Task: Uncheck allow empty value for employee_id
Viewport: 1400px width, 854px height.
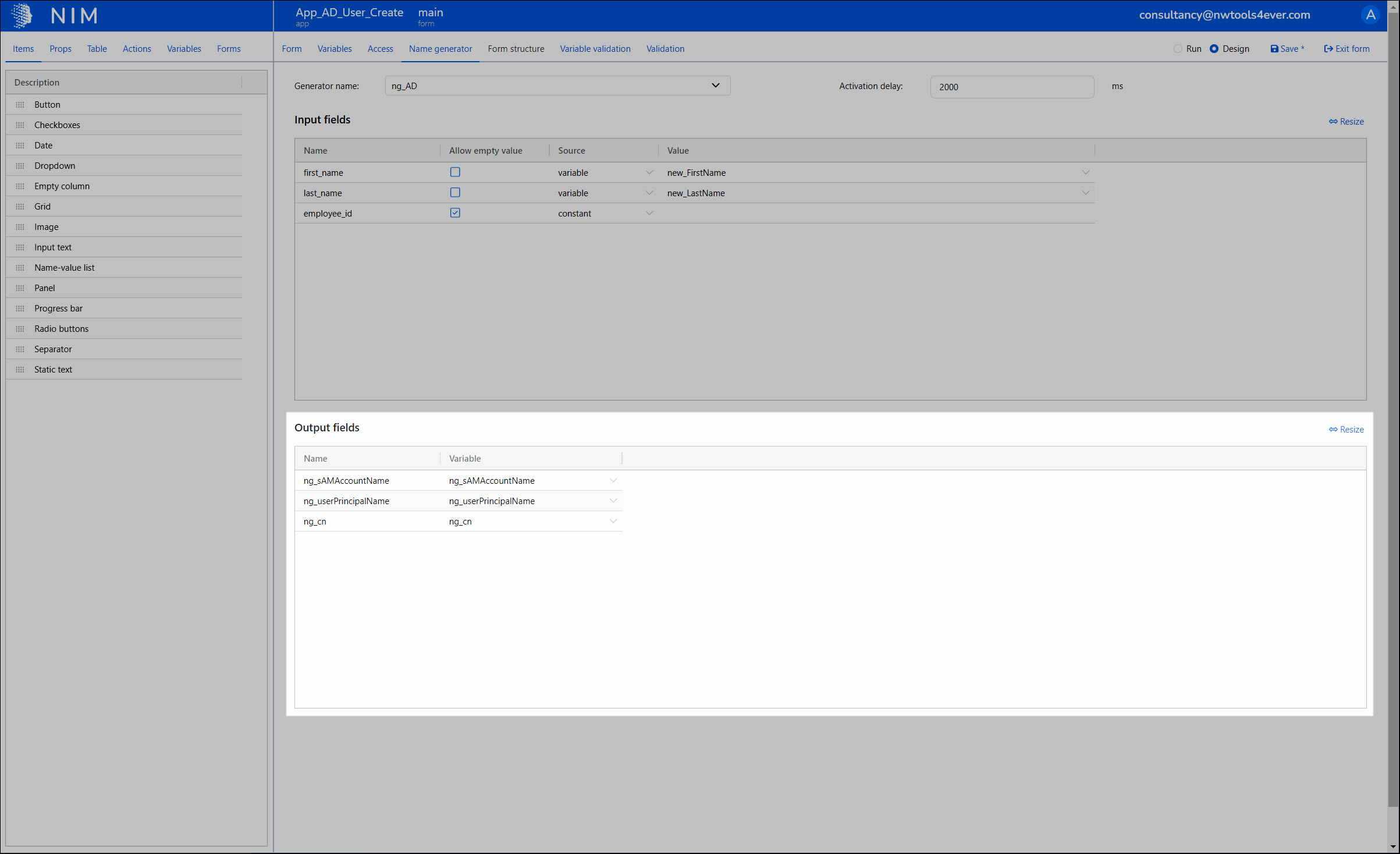Action: 455,213
